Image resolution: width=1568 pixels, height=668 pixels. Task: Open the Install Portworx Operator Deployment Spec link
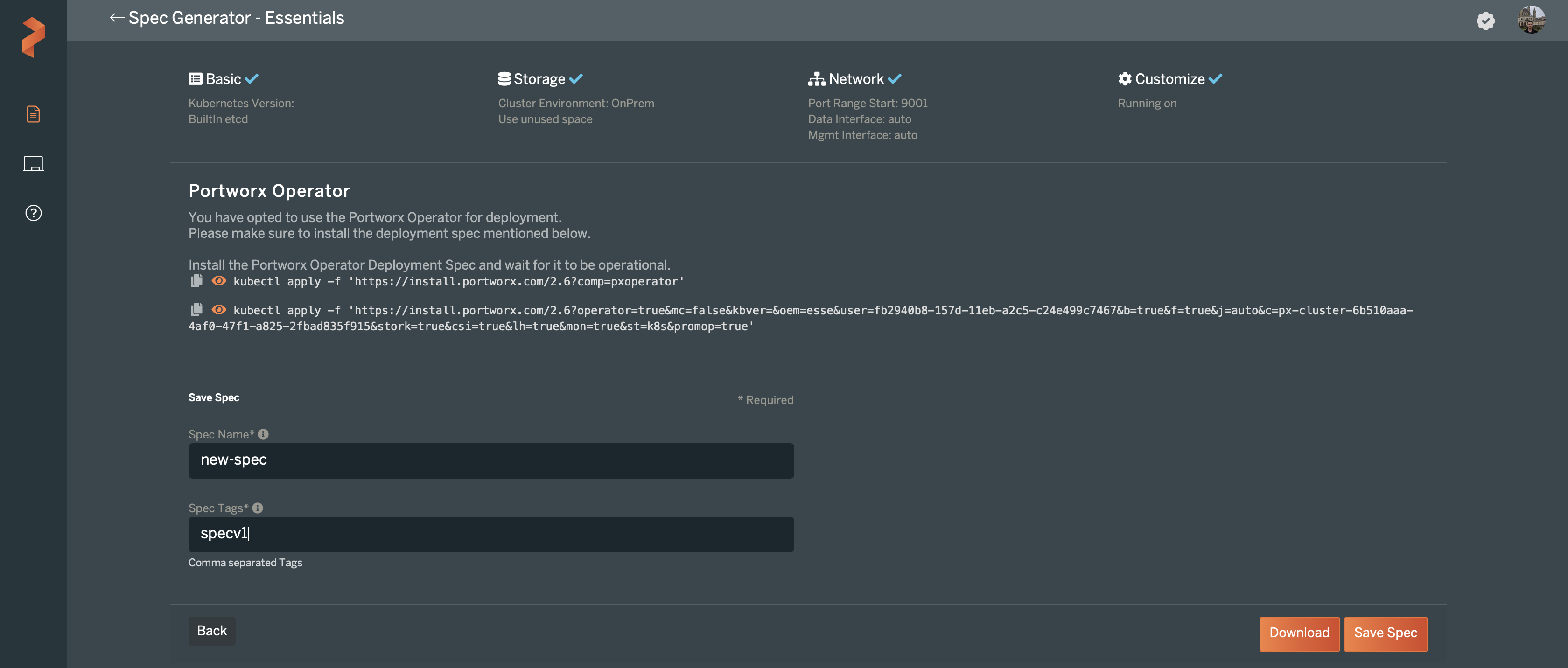coord(429,264)
